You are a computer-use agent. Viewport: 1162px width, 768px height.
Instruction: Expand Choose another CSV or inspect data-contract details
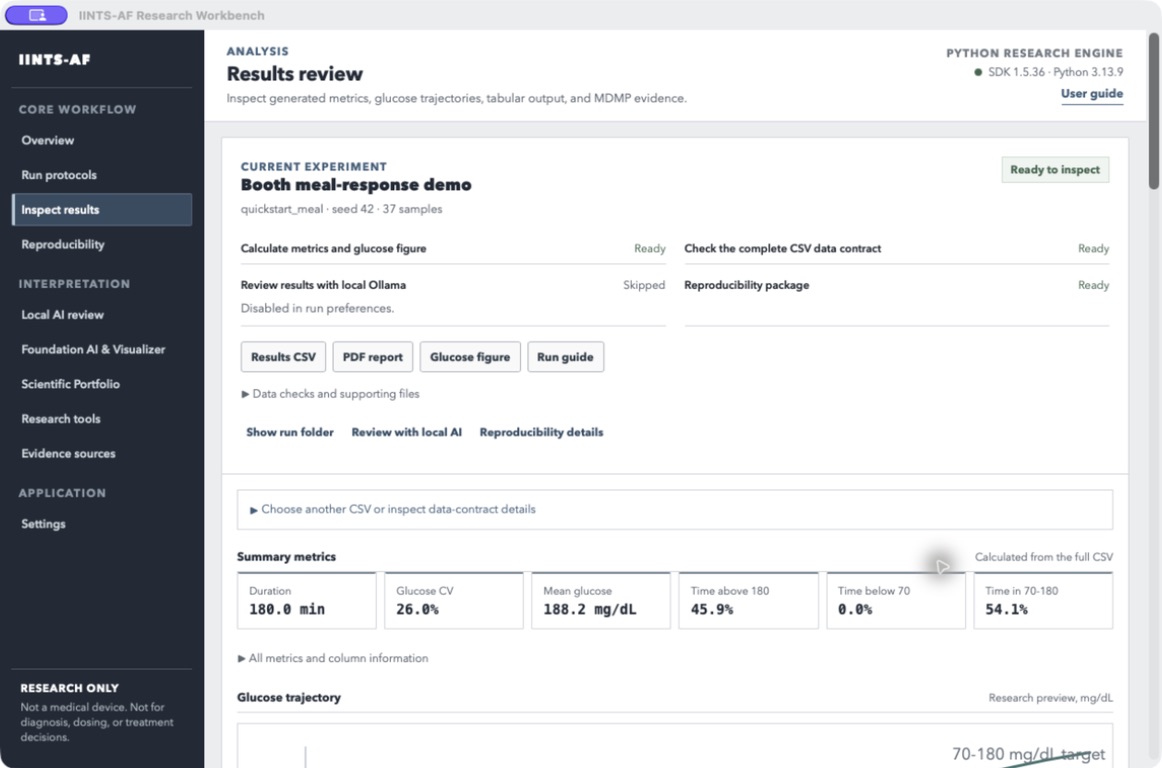(x=674, y=509)
